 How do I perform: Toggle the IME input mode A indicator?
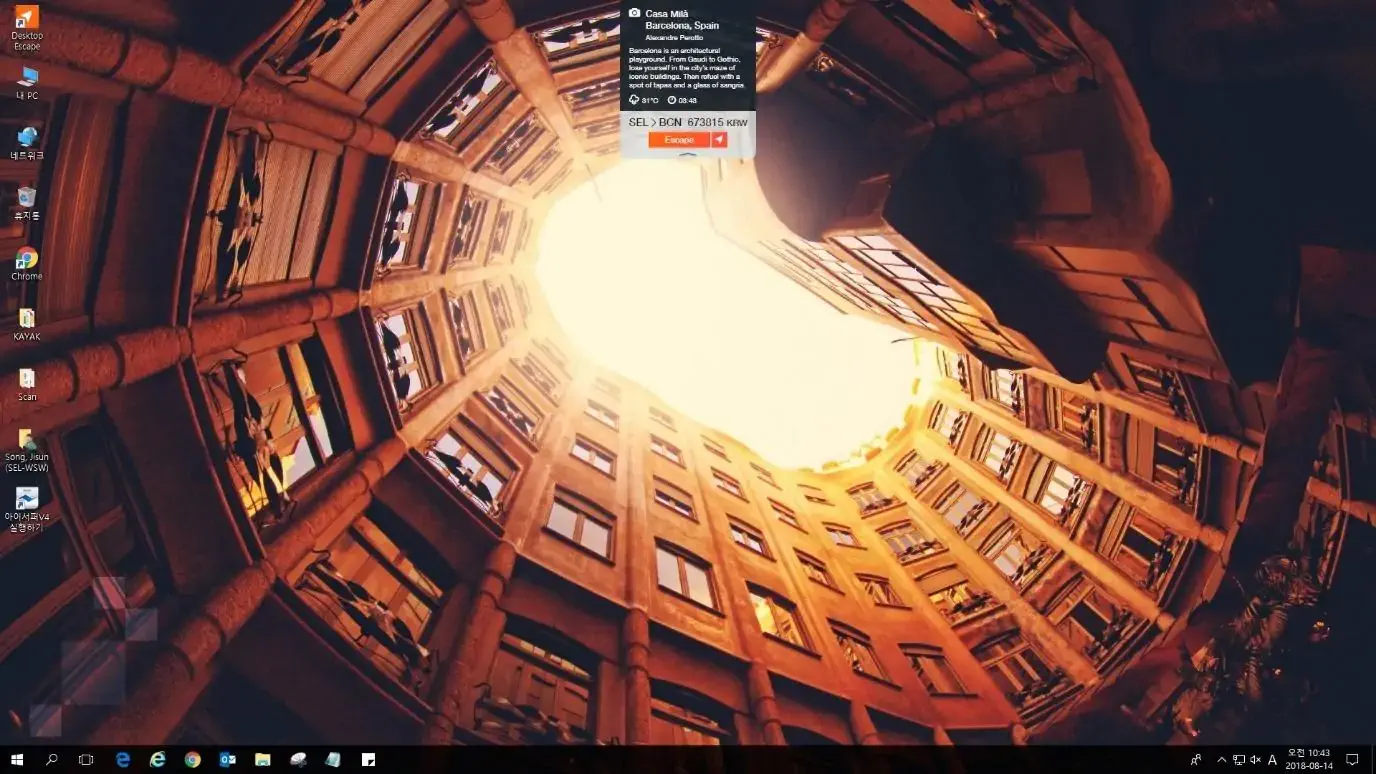1273,760
